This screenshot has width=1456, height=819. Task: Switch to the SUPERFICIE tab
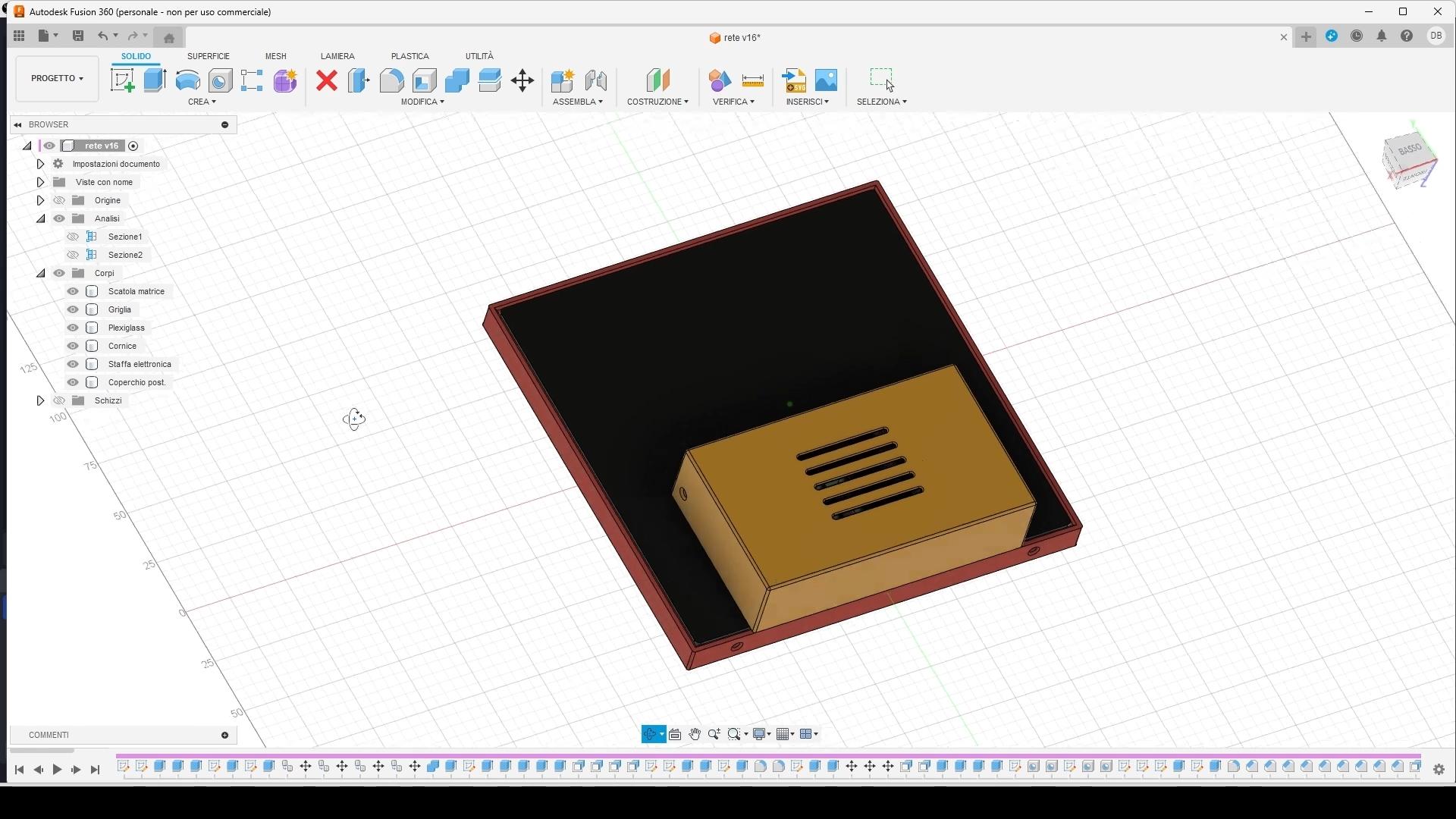tap(209, 56)
